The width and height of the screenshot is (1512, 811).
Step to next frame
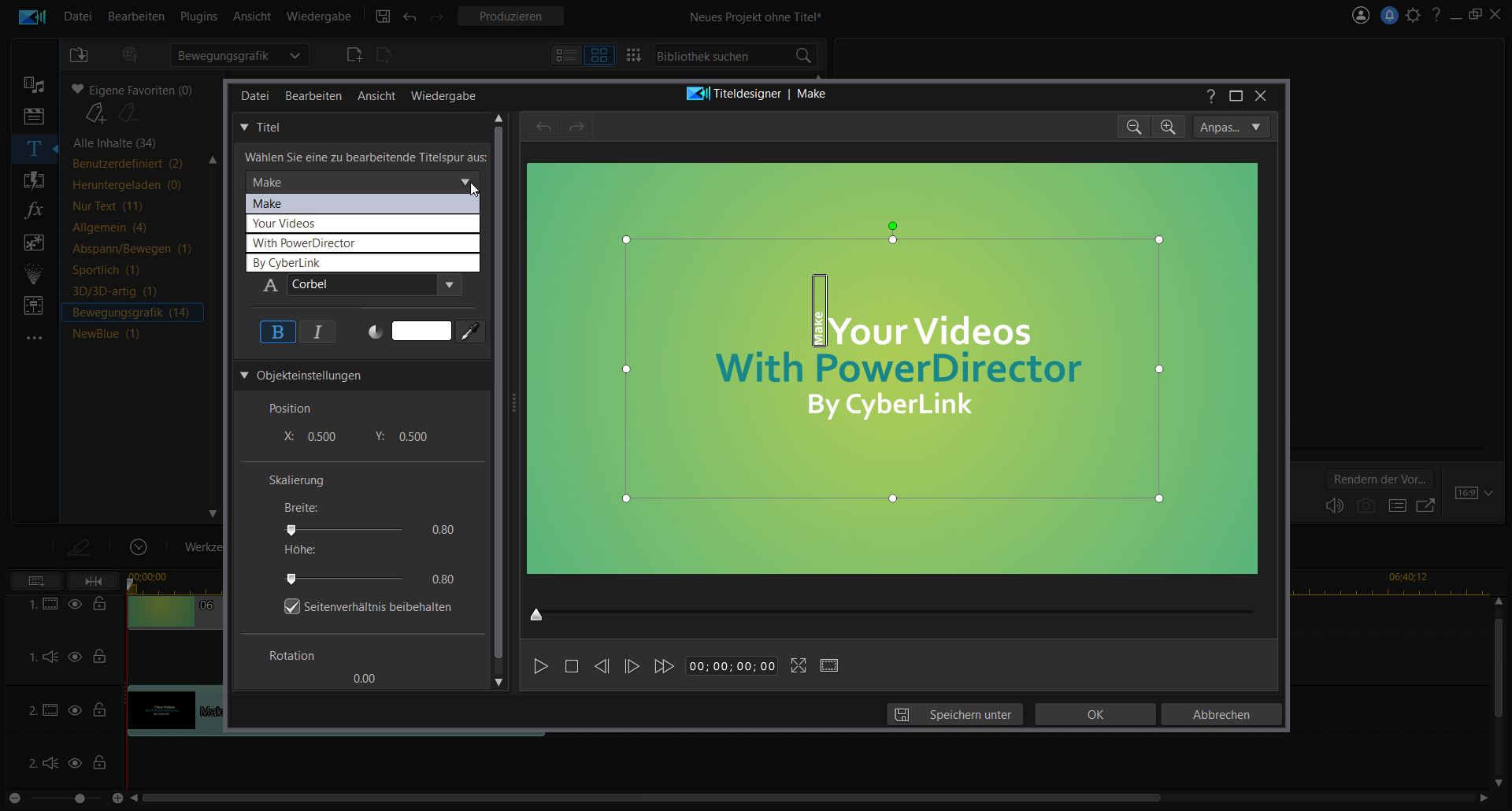[632, 666]
